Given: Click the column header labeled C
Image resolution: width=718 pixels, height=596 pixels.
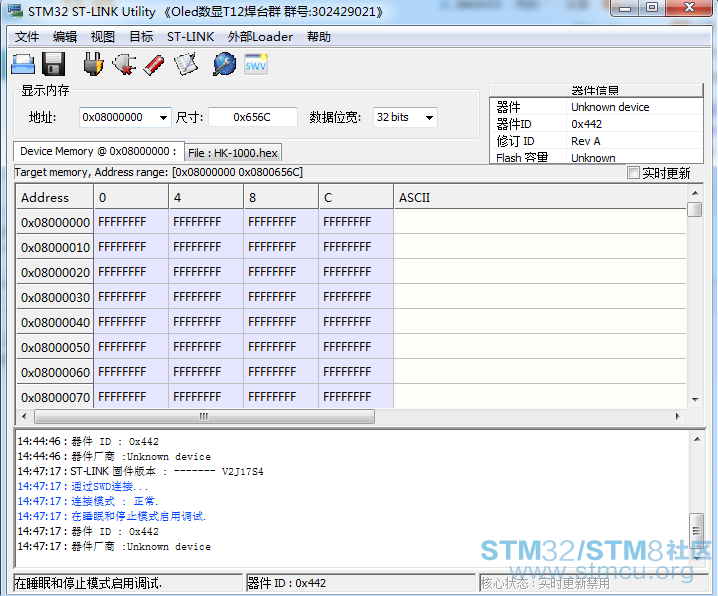Looking at the screenshot, I should [356, 197].
